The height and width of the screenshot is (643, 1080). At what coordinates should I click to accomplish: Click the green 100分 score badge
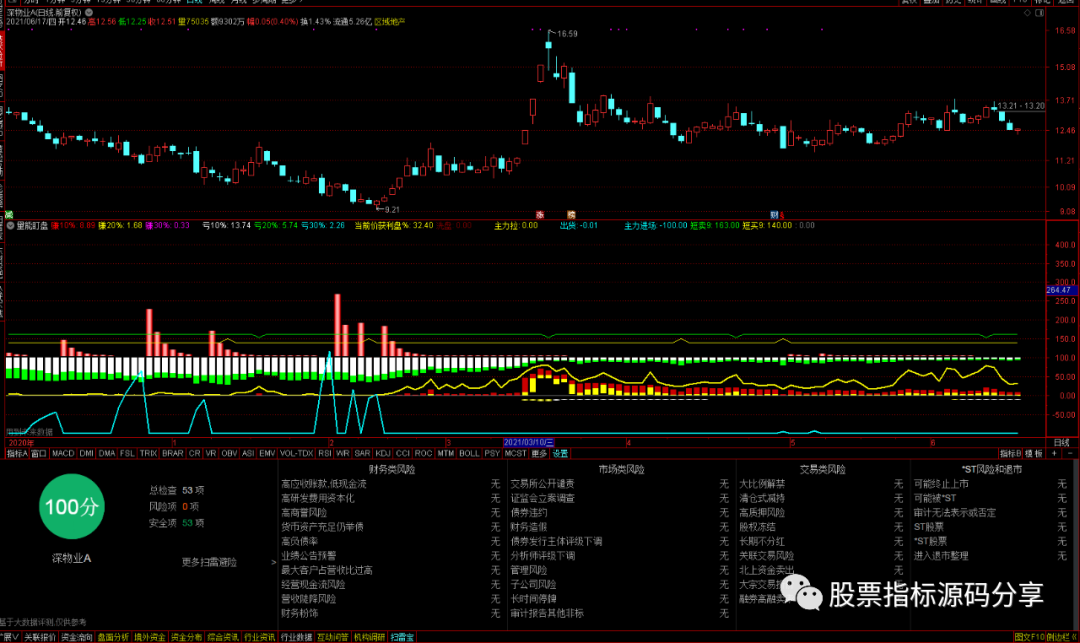72,507
